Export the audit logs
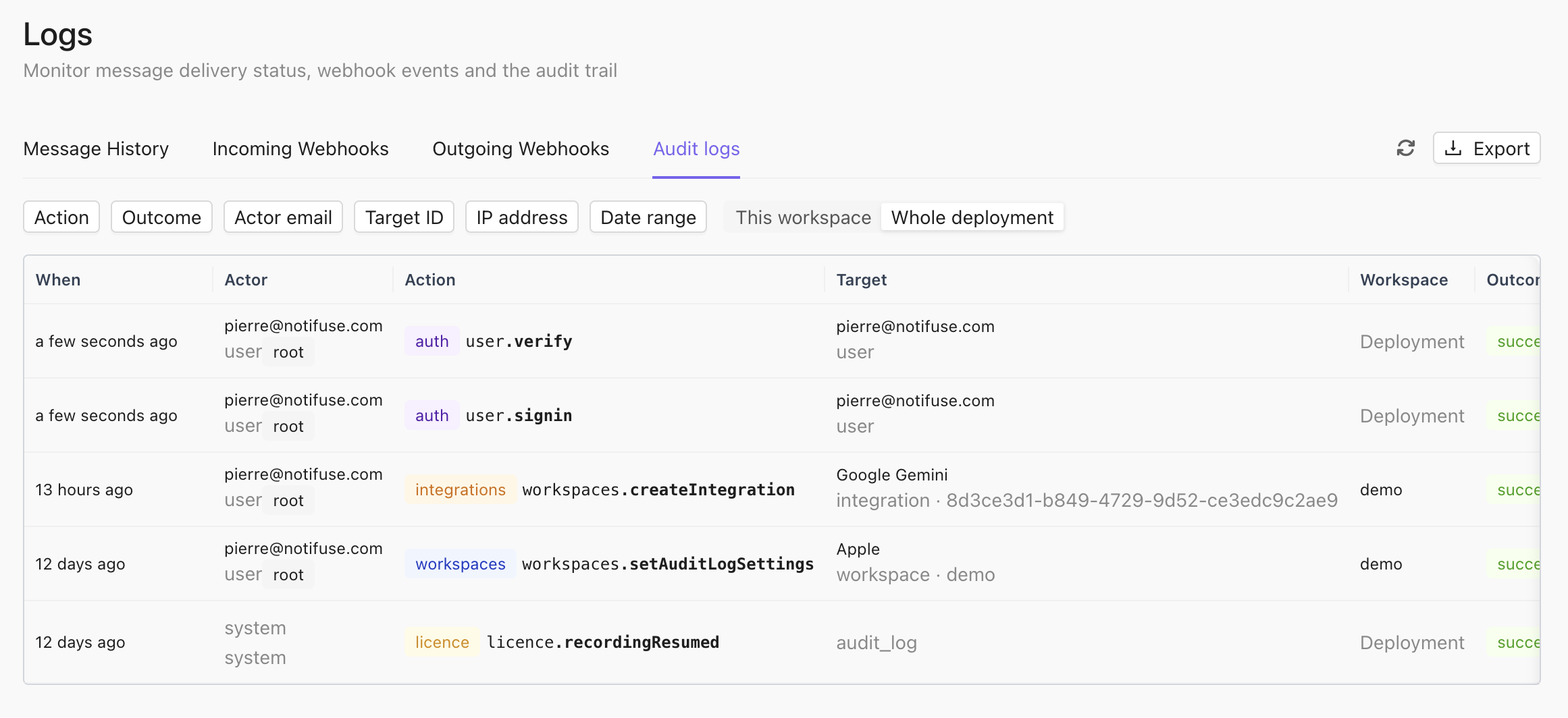1568x718 pixels. (x=1486, y=148)
